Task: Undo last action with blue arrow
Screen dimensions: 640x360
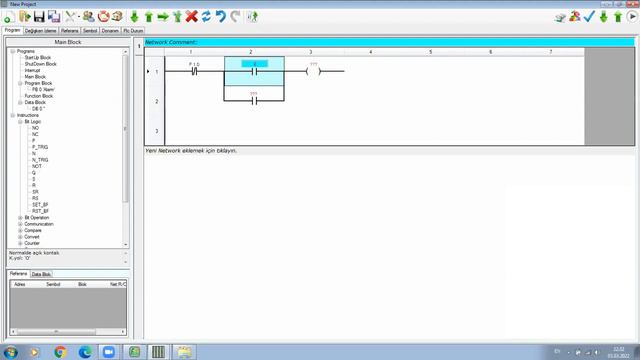Action: (220, 17)
